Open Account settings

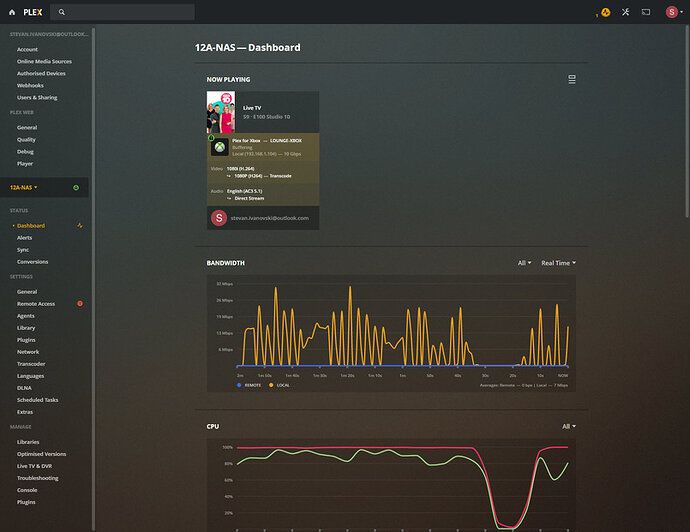pos(27,50)
